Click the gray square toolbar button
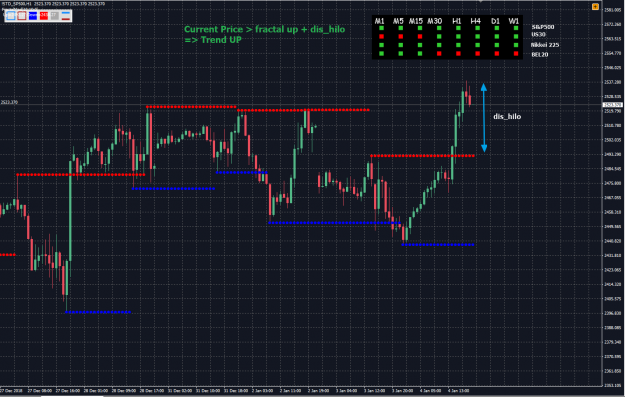This screenshot has height=397, width=625. 55,16
